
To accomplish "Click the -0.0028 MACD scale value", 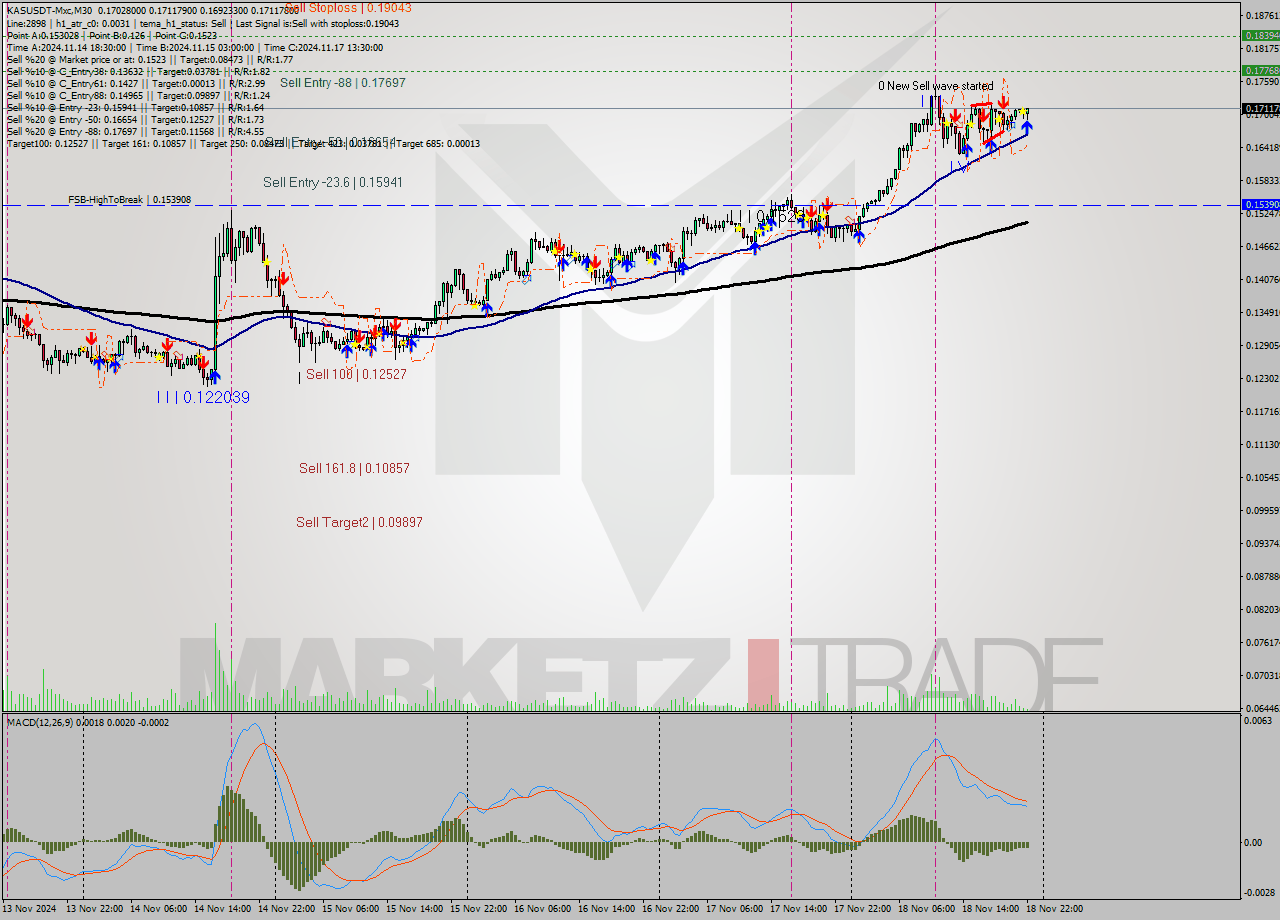I will click(x=1260, y=892).
